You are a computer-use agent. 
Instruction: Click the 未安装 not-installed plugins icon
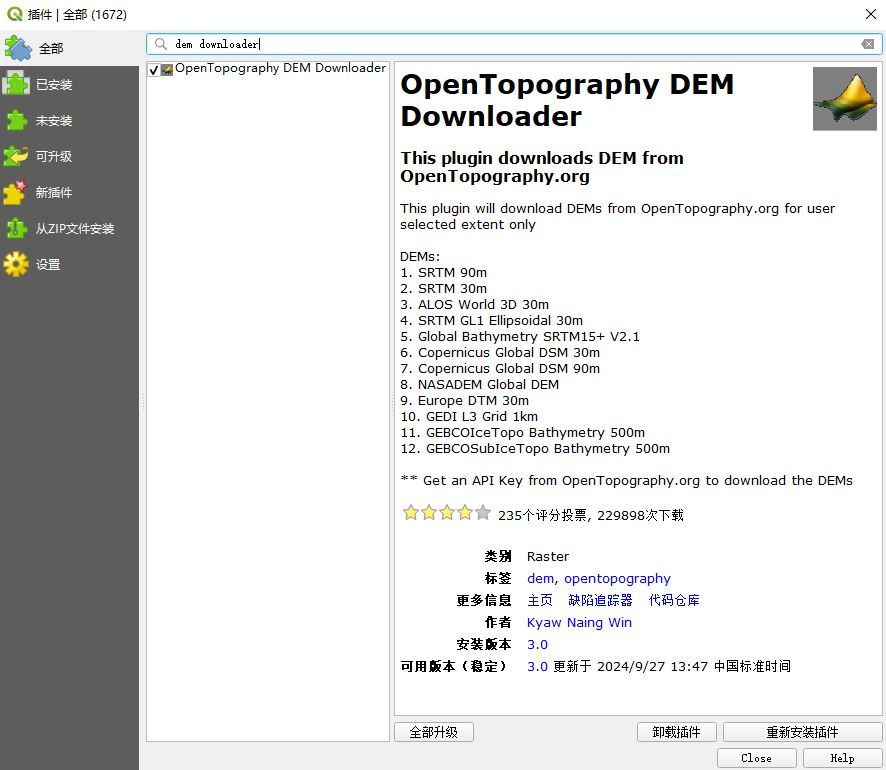pyautogui.click(x=16, y=120)
